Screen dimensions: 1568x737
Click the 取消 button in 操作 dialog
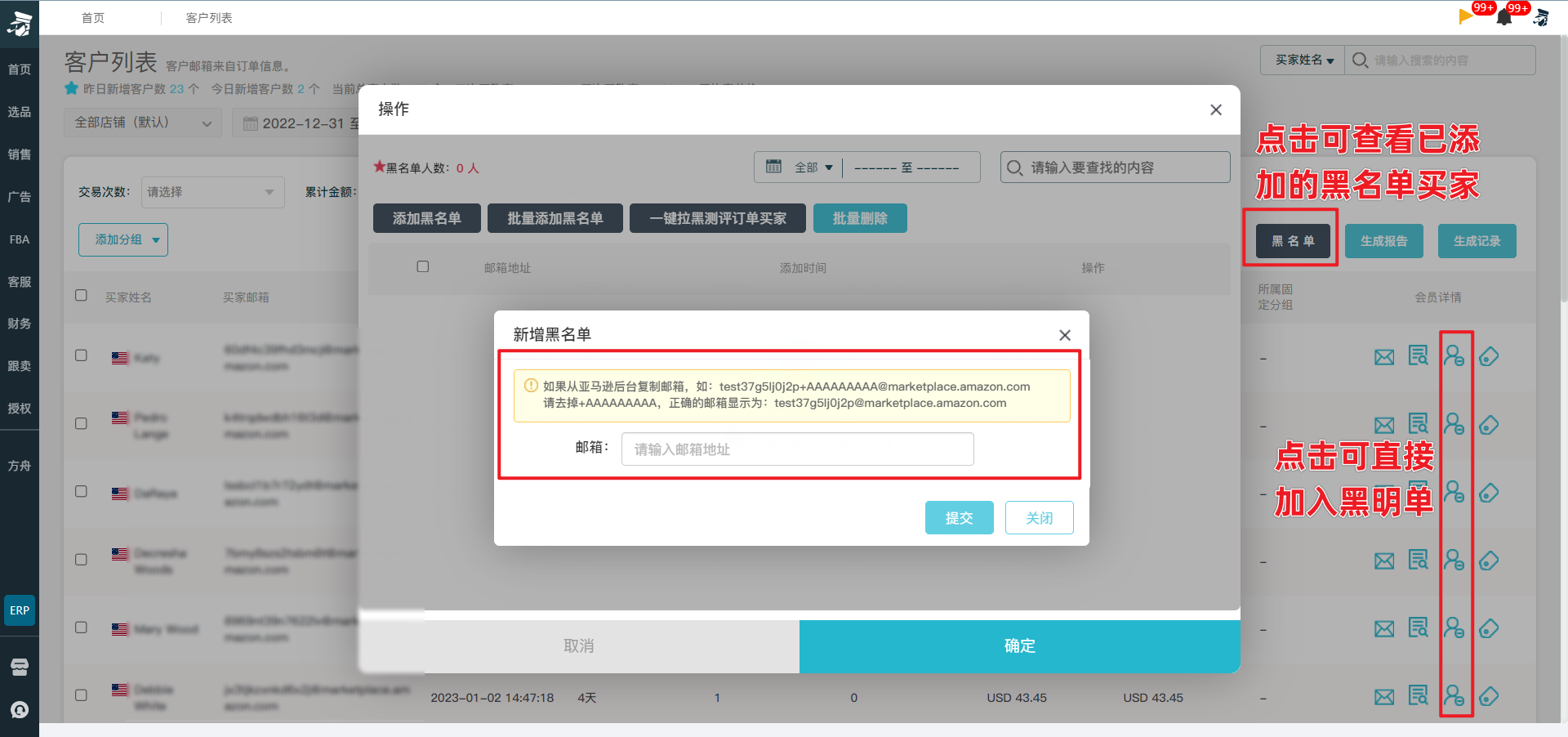(x=579, y=646)
